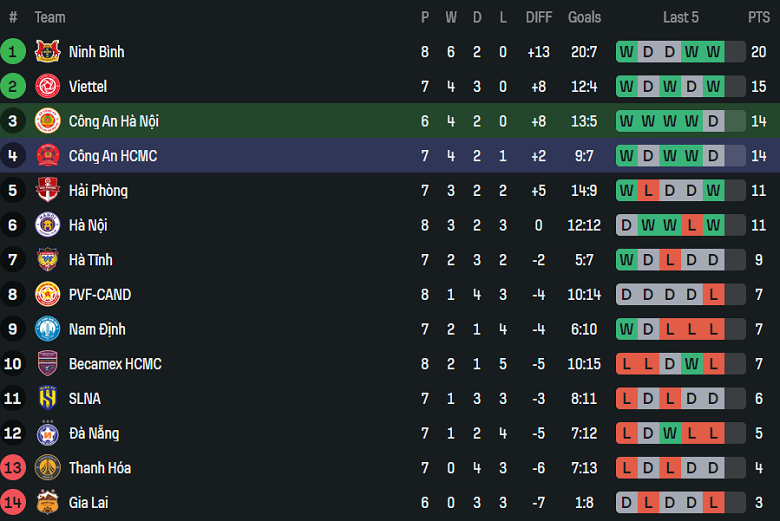The image size is (780, 521).
Task: Click the Viettel club logo
Action: pos(48,87)
